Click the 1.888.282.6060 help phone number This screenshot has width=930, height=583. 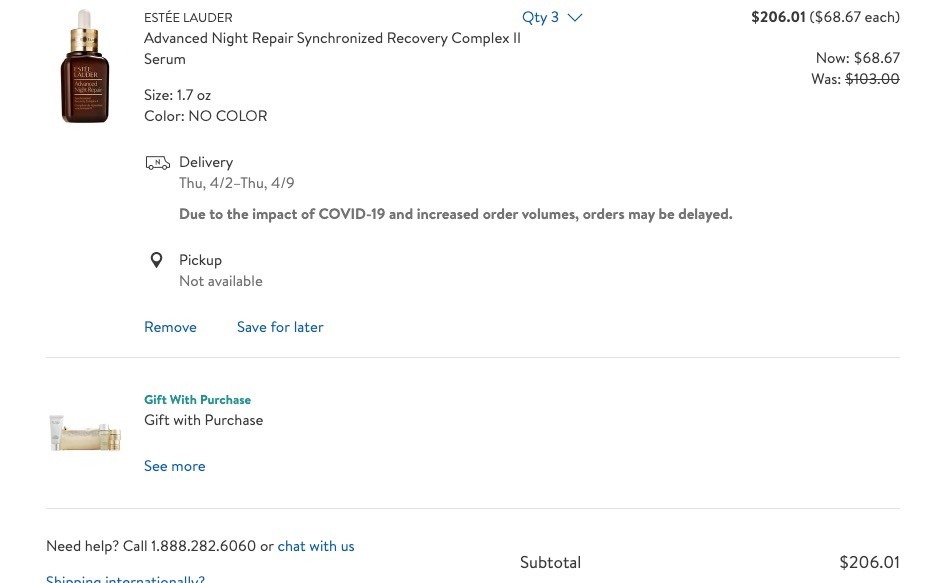click(x=203, y=546)
